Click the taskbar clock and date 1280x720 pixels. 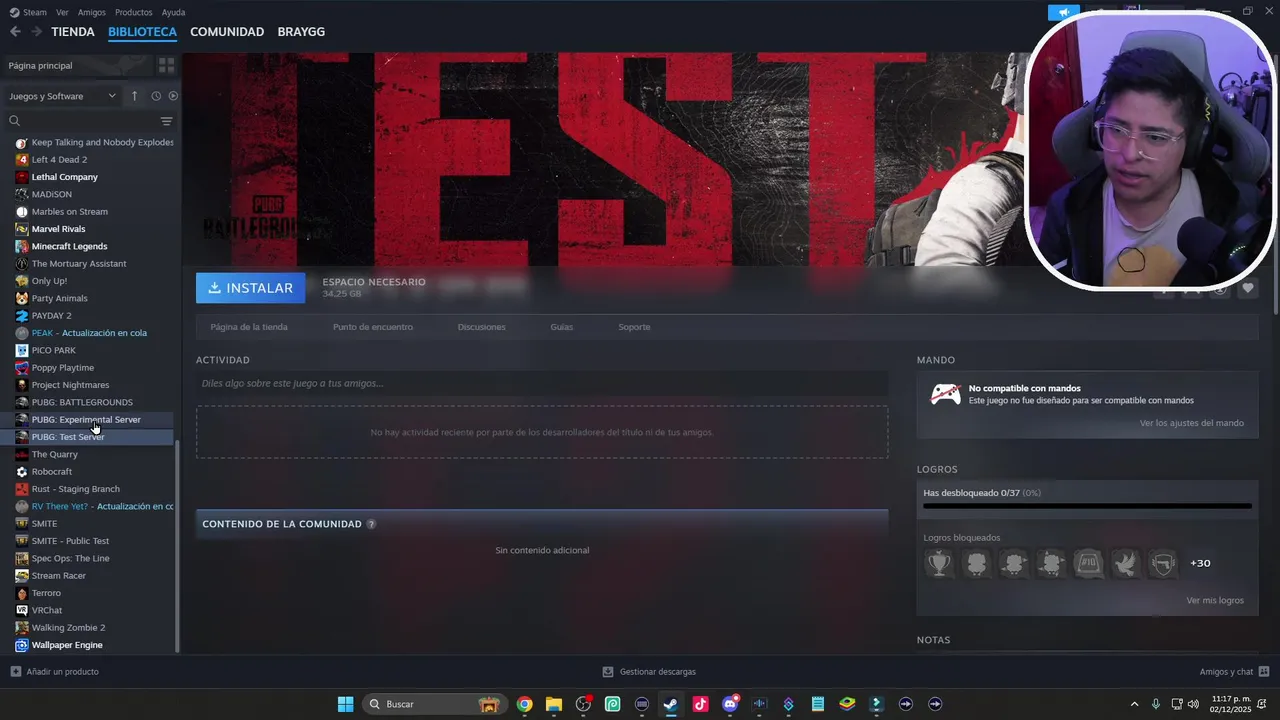(x=1231, y=704)
